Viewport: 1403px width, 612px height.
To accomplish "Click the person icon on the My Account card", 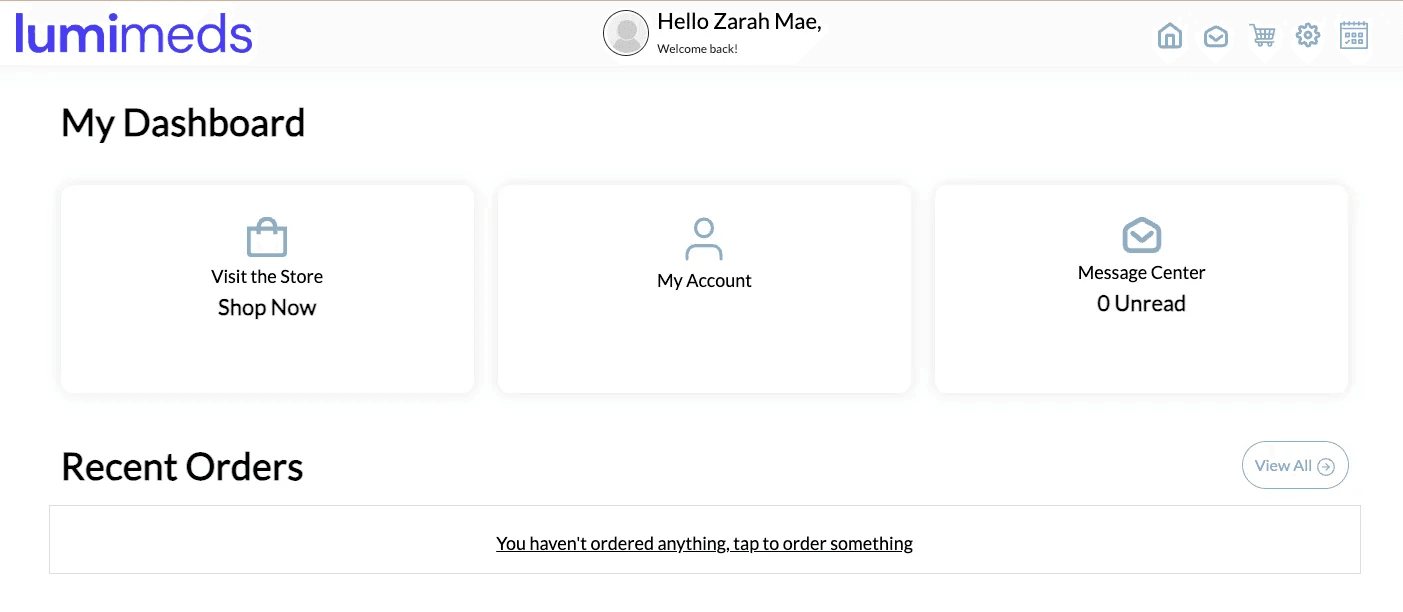I will 704,239.
